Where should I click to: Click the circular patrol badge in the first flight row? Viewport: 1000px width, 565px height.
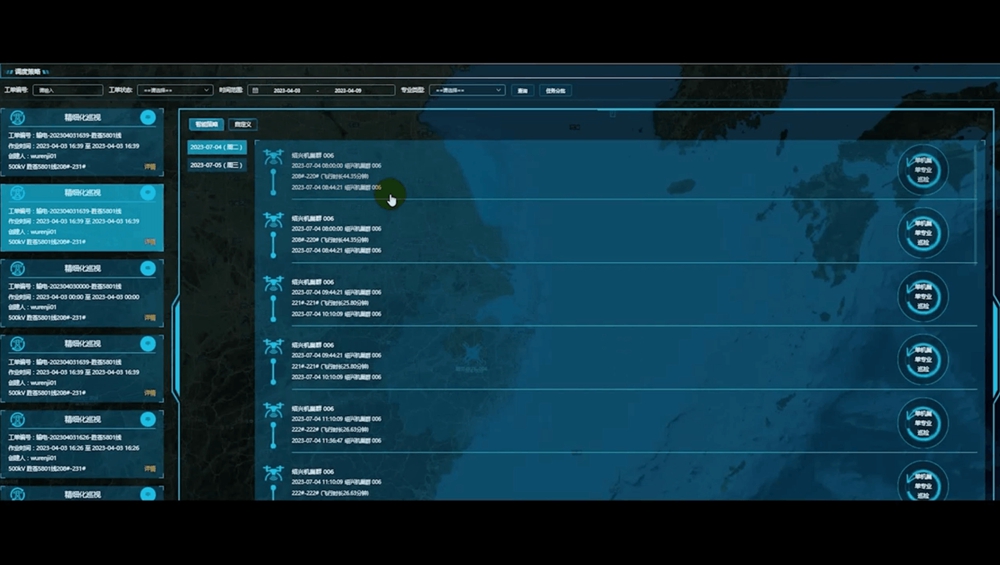922,169
